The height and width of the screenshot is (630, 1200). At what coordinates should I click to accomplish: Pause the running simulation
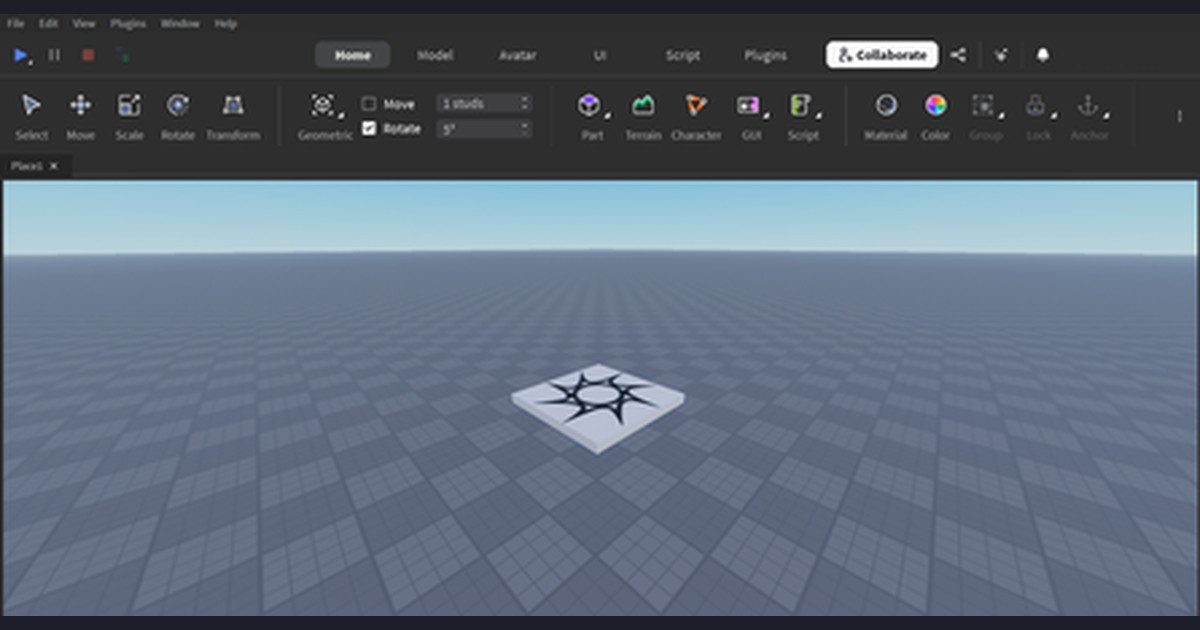click(54, 55)
